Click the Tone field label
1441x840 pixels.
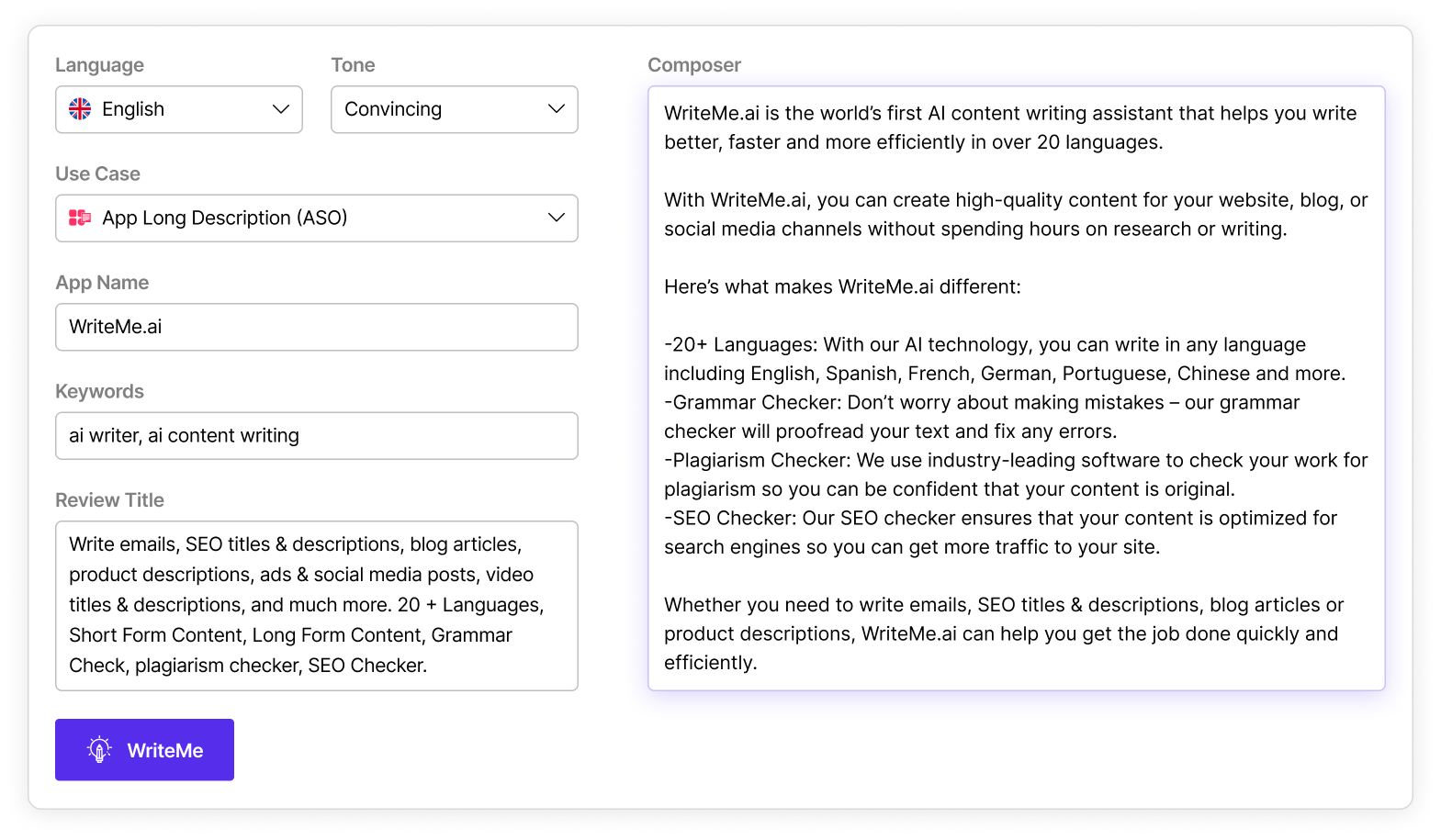353,65
